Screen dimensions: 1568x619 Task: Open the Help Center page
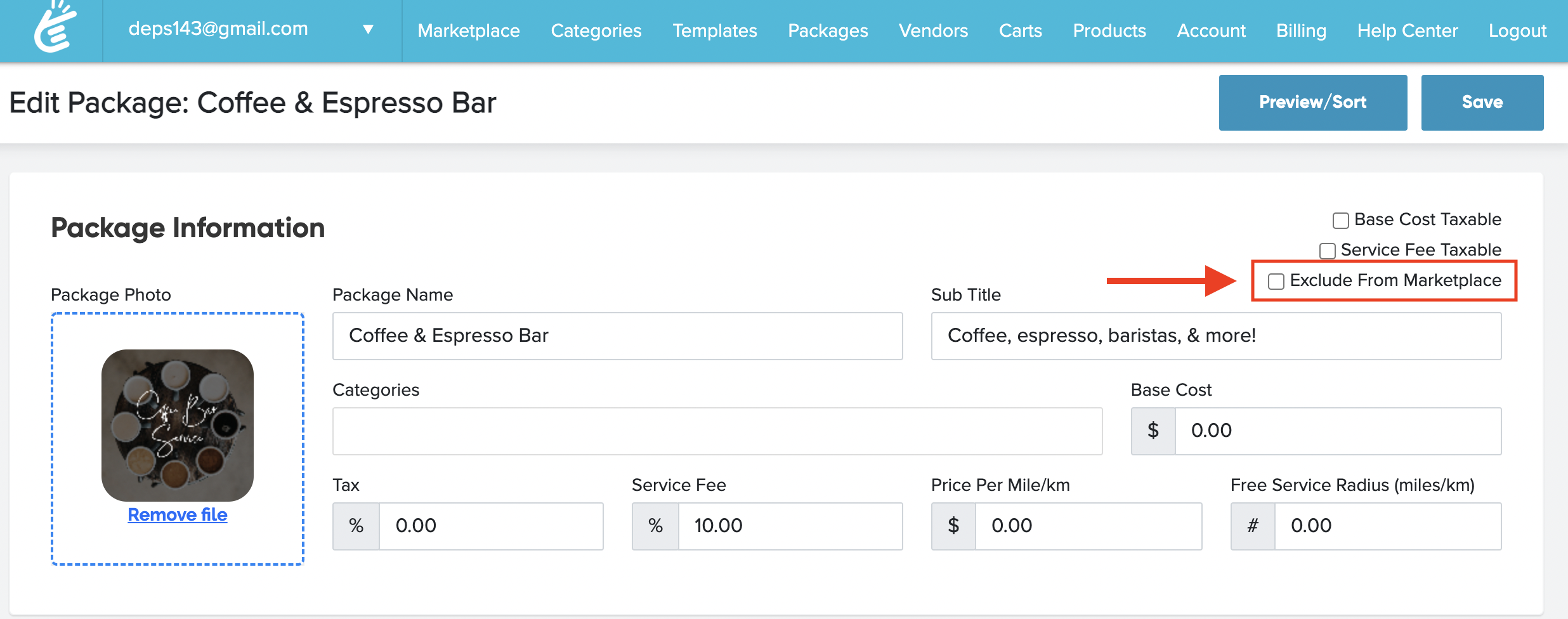pyautogui.click(x=1407, y=30)
